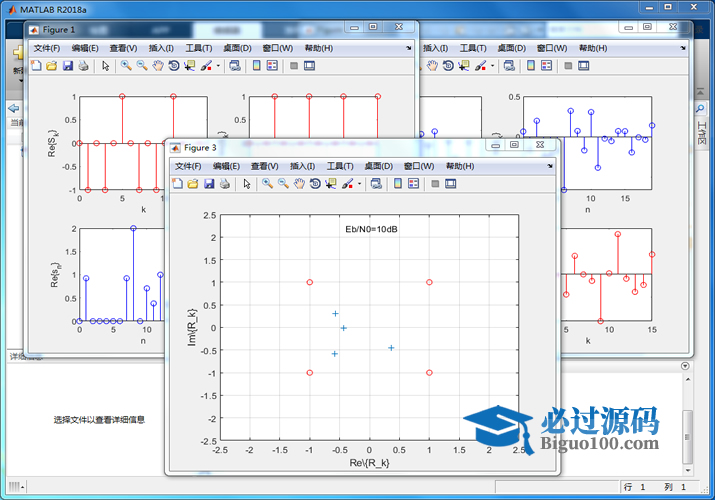This screenshot has height=500, width=715.
Task: Insert Legend icon in Figure 1 toolbar
Action: [272, 66]
